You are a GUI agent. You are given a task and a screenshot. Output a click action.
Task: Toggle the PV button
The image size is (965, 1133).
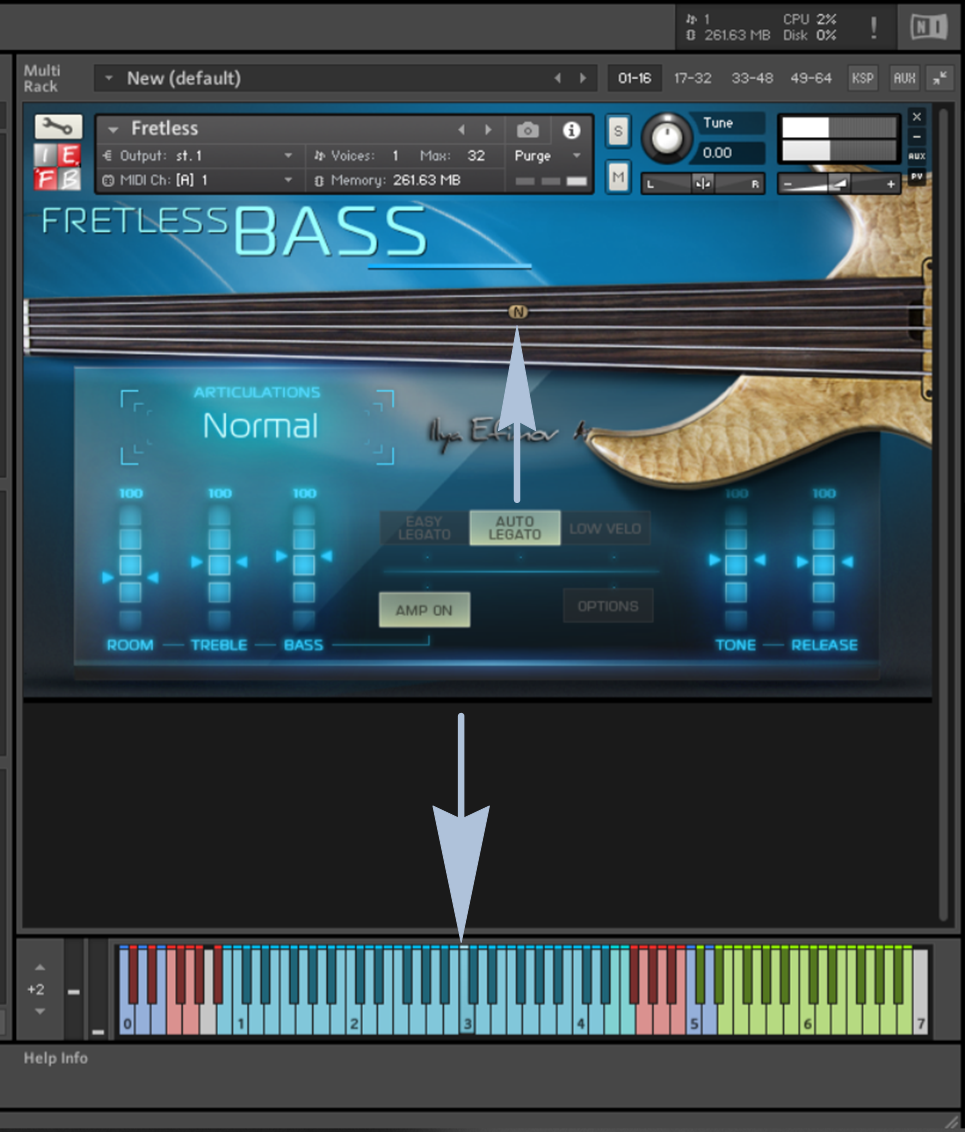click(917, 176)
